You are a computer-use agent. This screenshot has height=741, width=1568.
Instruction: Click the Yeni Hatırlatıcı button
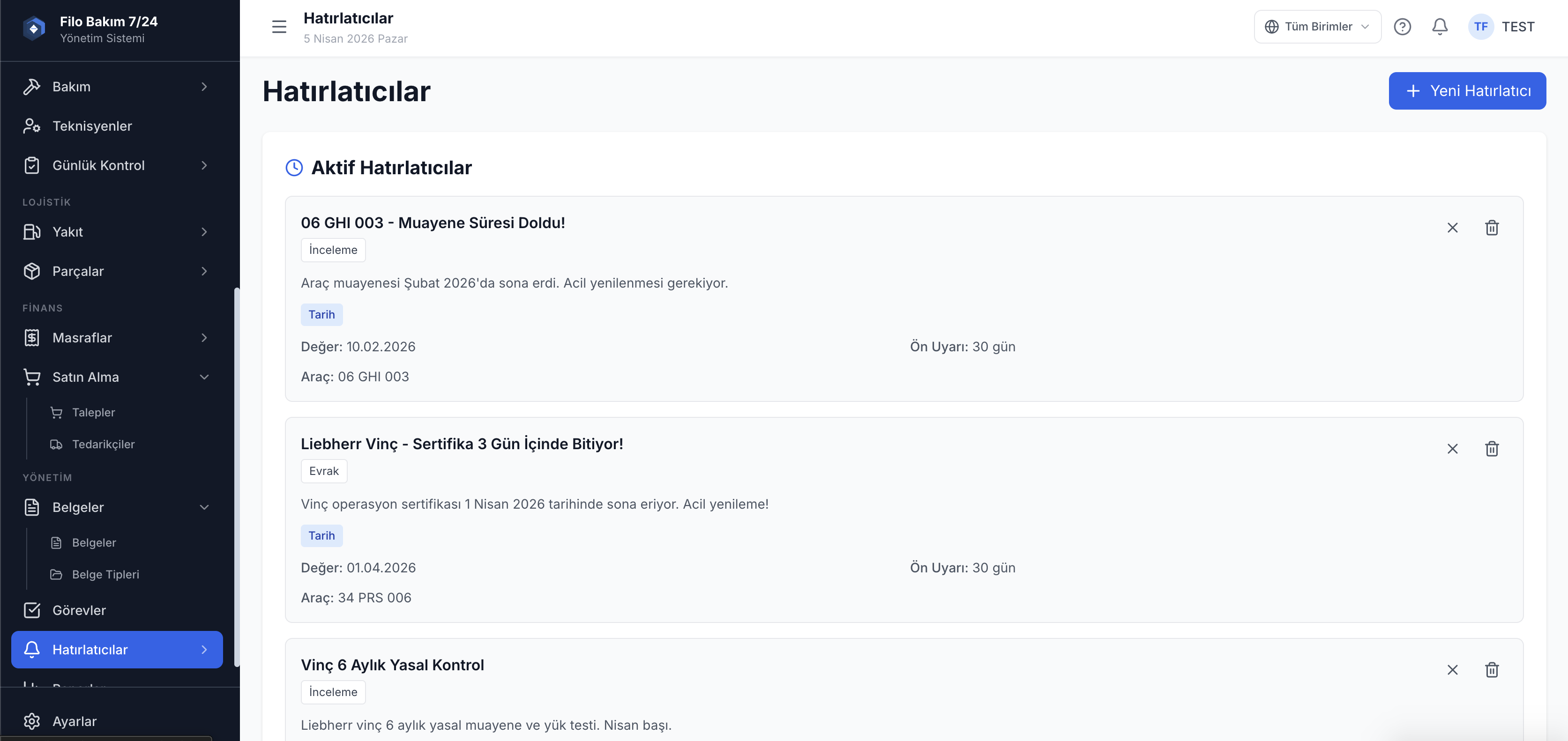click(1467, 91)
